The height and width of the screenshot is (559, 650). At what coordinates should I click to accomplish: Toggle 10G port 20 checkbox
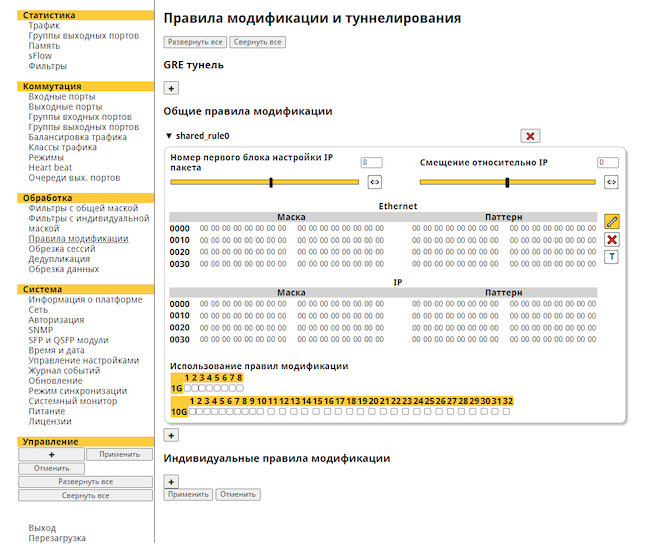click(x=372, y=411)
